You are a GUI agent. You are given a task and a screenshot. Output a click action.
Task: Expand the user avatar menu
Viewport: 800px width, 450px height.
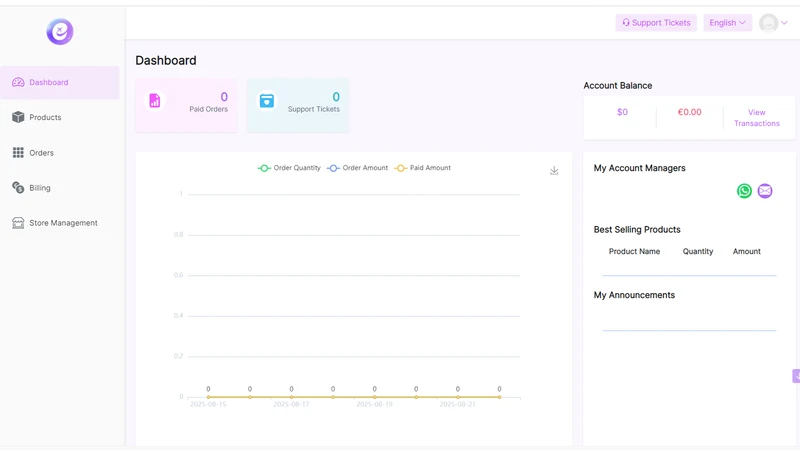(x=773, y=22)
